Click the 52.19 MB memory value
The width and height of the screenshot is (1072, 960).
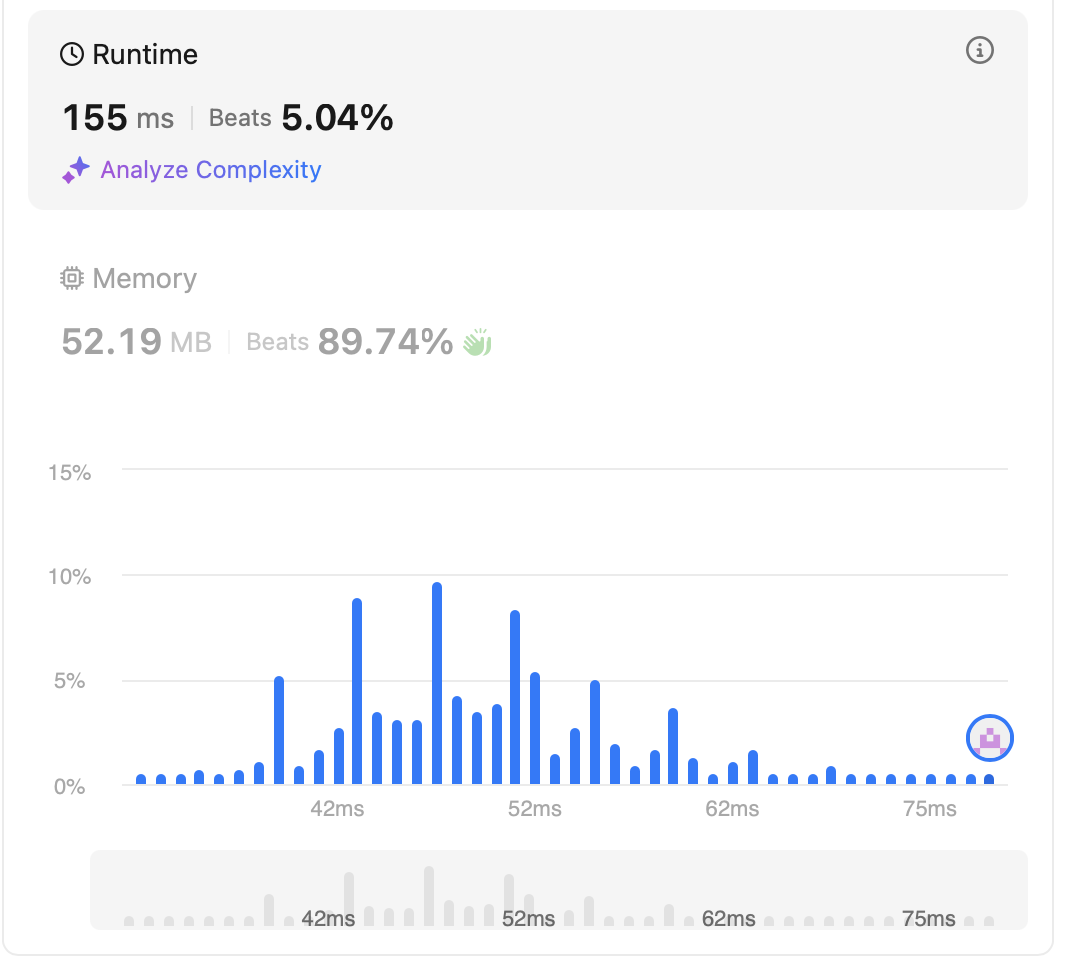[136, 343]
